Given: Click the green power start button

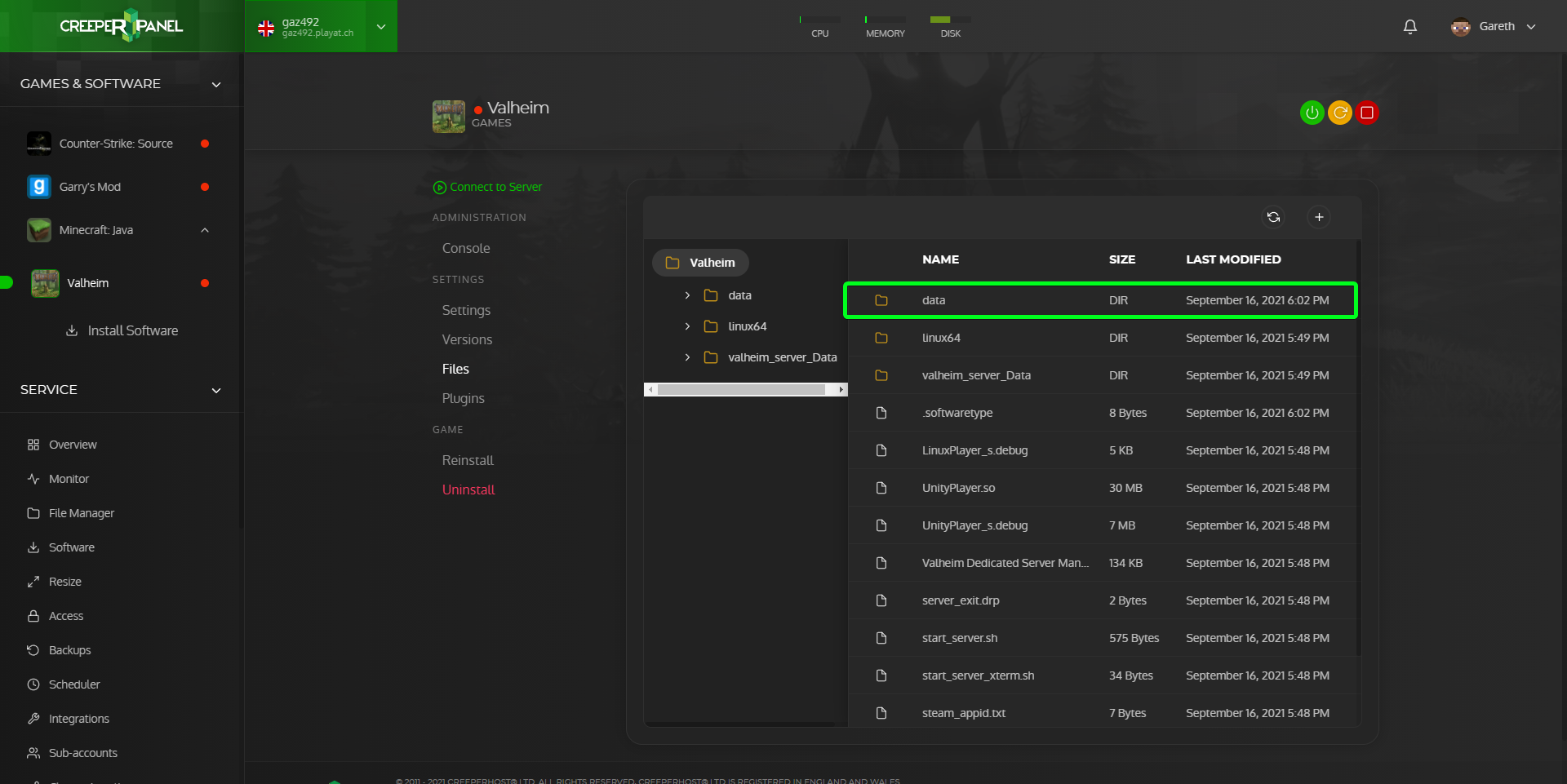Looking at the screenshot, I should (x=1312, y=113).
